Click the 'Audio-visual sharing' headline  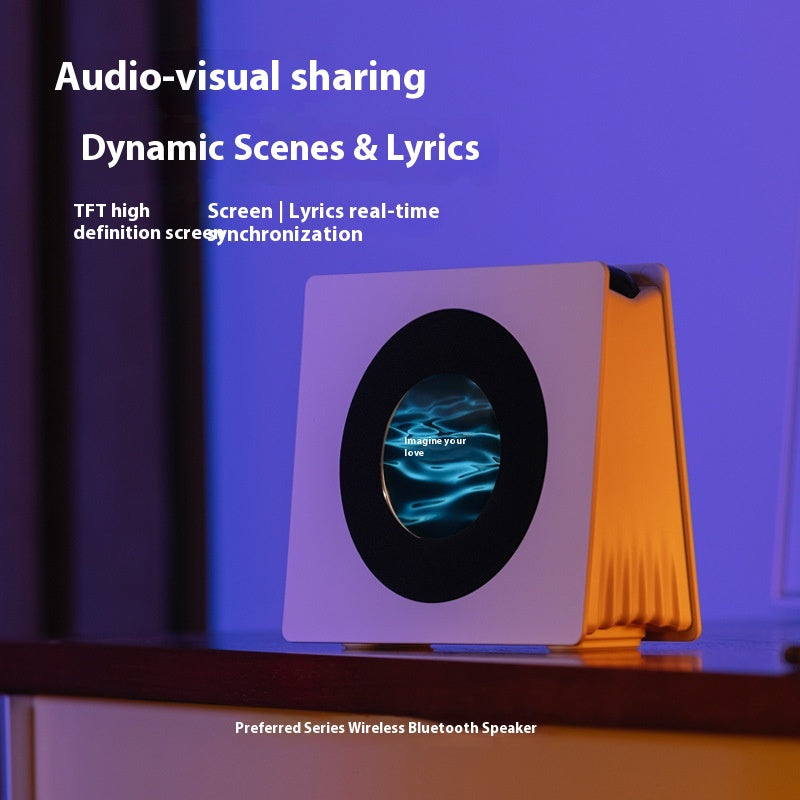240,78
